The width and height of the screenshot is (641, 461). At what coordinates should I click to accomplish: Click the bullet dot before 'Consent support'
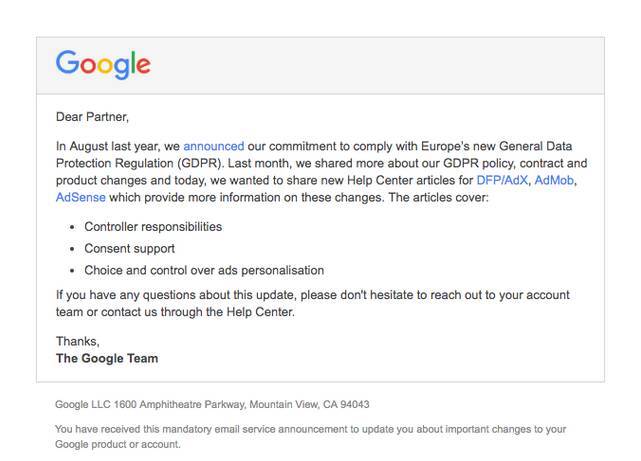72,249
